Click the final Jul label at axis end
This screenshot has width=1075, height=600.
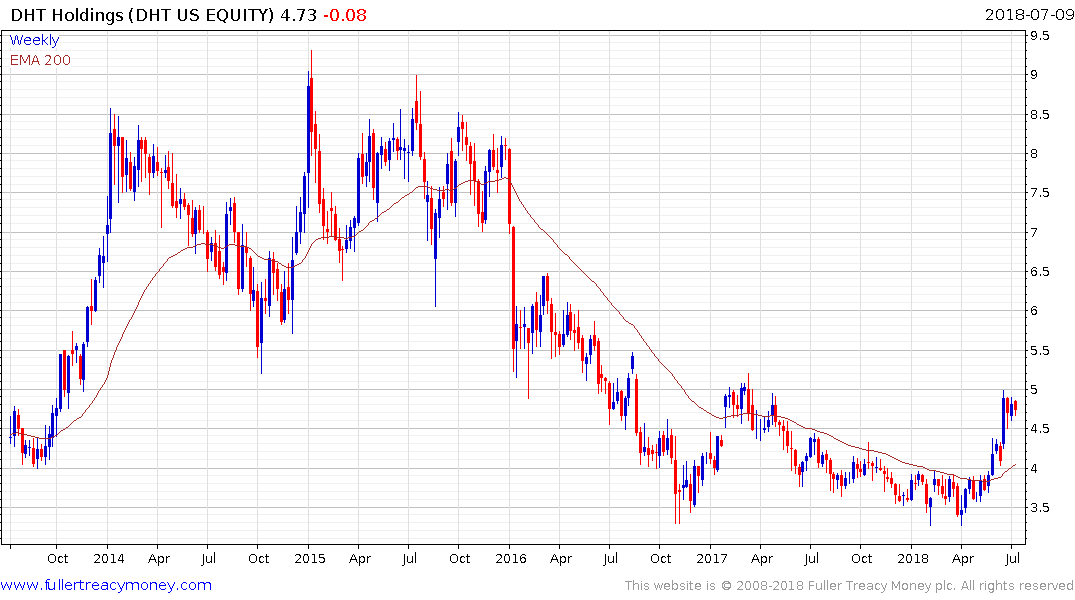[1013, 558]
